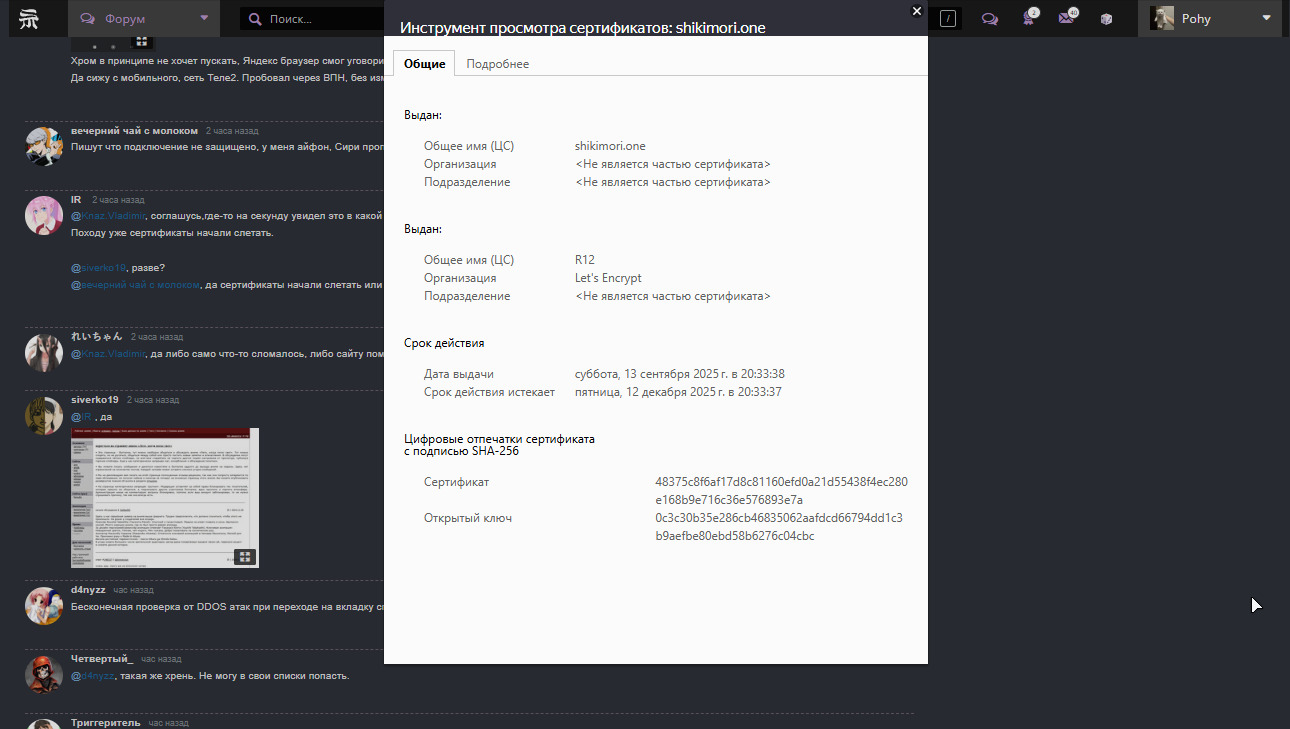This screenshot has width=1290, height=729.
Task: Click the expiry date пятница, 12 декабря 2025
Action: pos(678,392)
